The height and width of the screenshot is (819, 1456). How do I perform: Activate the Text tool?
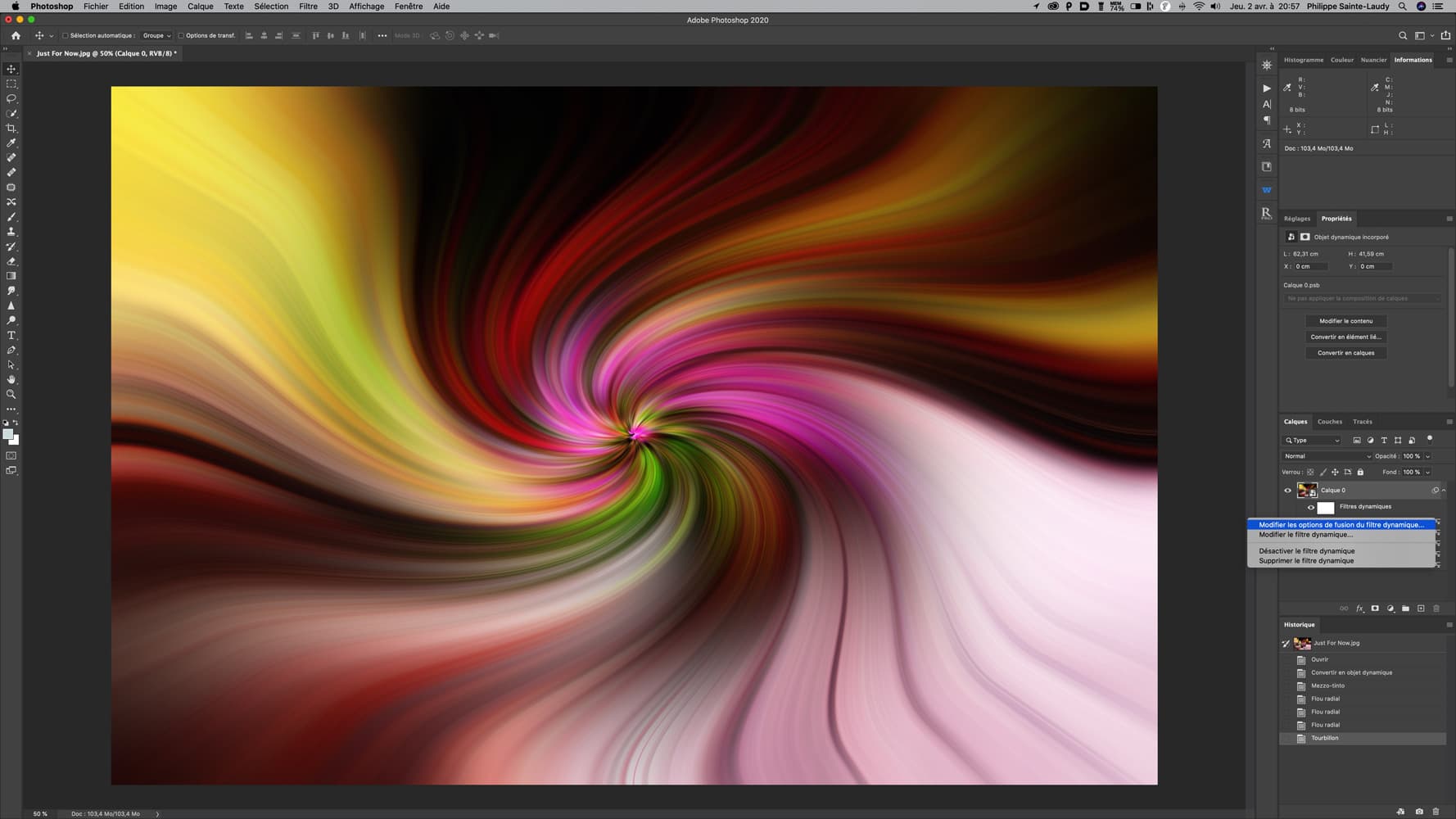[11, 336]
